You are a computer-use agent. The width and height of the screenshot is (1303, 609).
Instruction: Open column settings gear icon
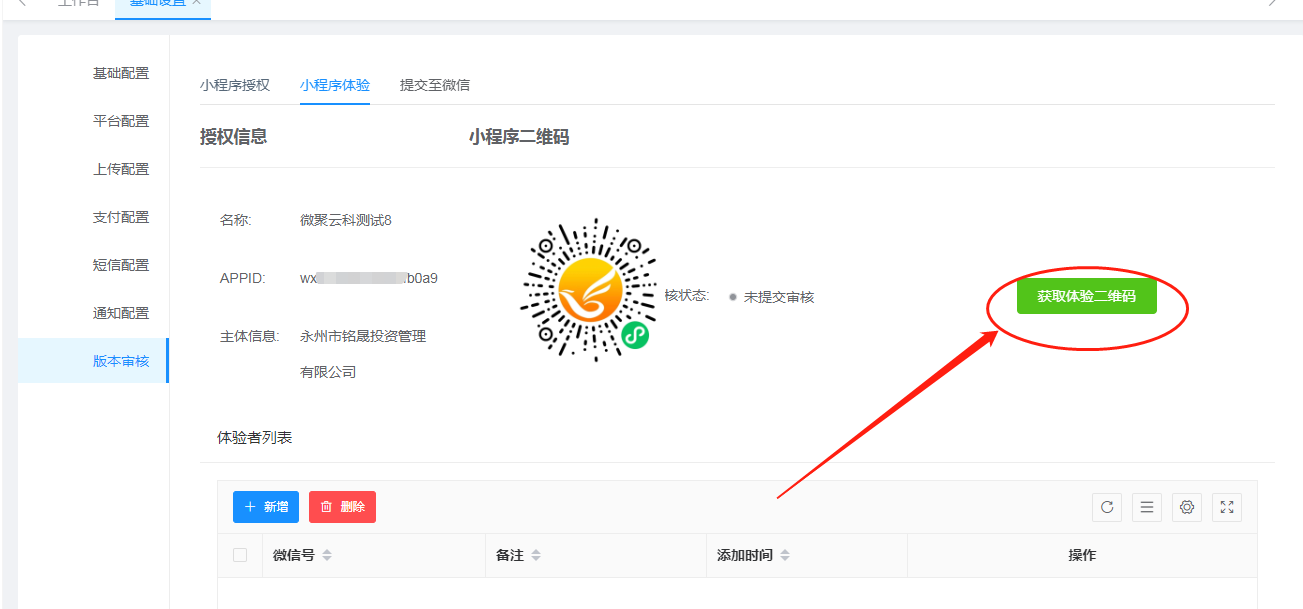[1187, 507]
